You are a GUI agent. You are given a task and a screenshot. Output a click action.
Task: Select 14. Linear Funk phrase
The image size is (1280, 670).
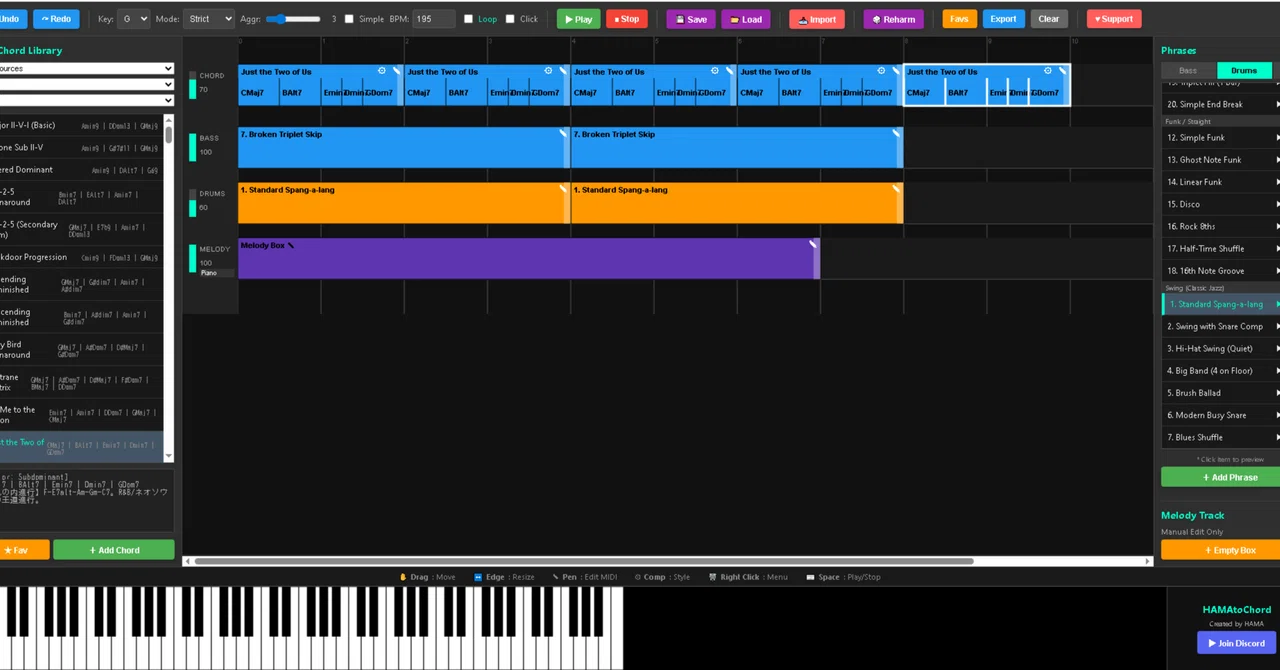pyautogui.click(x=1220, y=182)
